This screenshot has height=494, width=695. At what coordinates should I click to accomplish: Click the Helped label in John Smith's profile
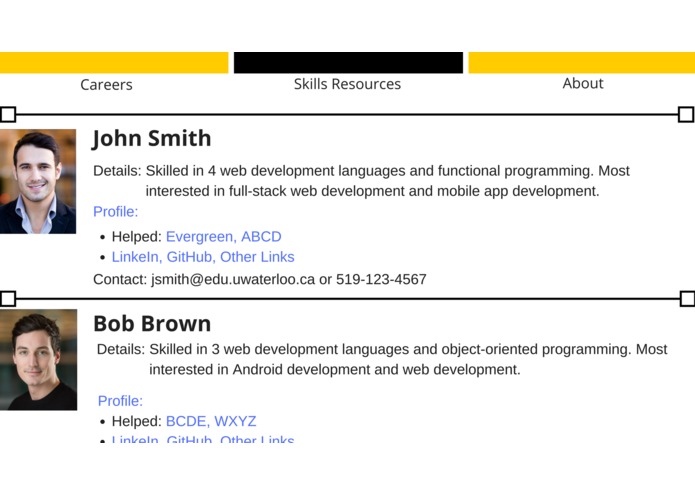coord(137,237)
